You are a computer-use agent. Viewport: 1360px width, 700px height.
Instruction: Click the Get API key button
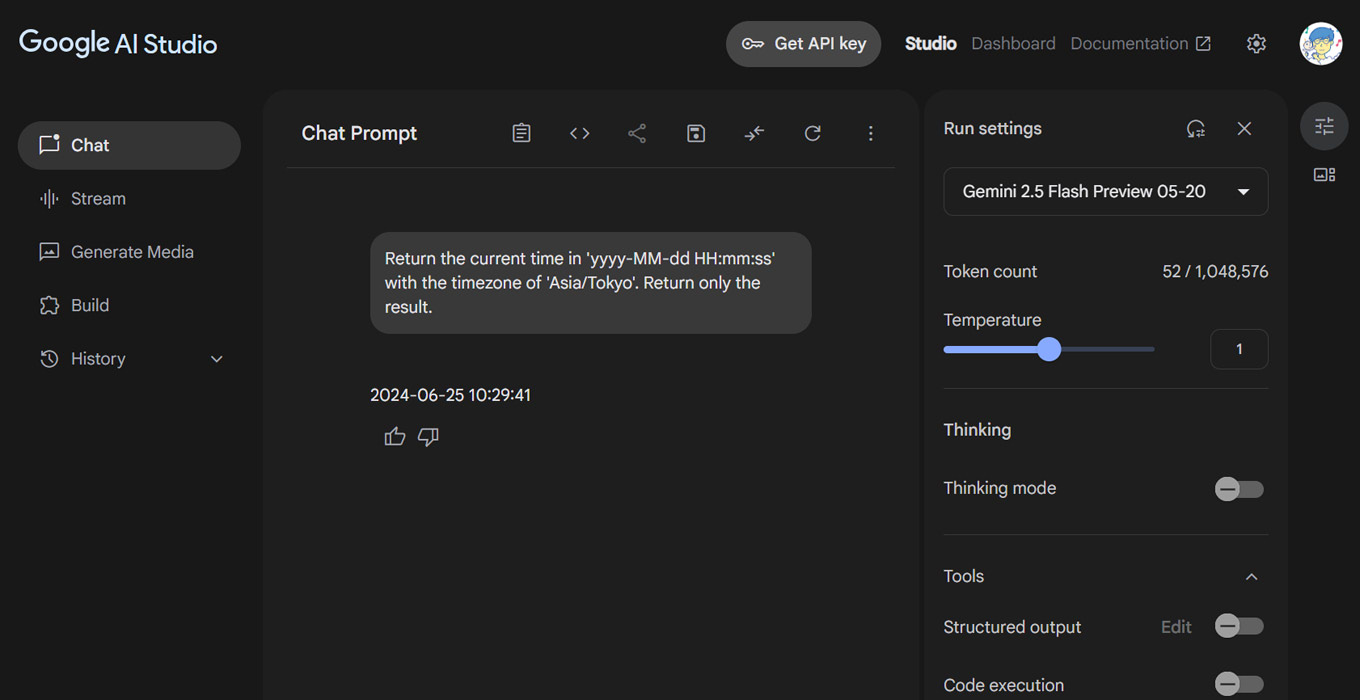(x=803, y=44)
